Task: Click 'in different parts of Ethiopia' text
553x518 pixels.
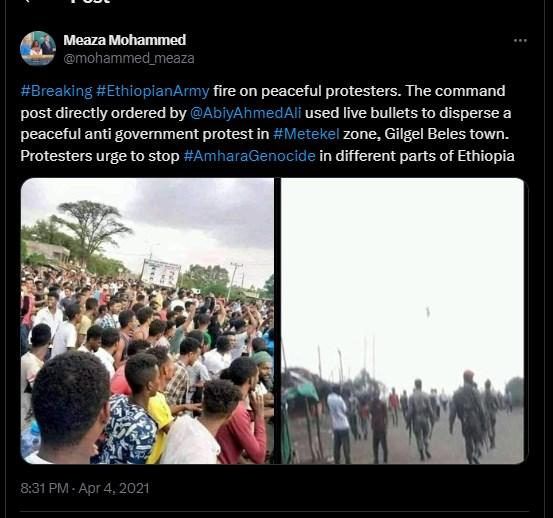Action: [417, 156]
